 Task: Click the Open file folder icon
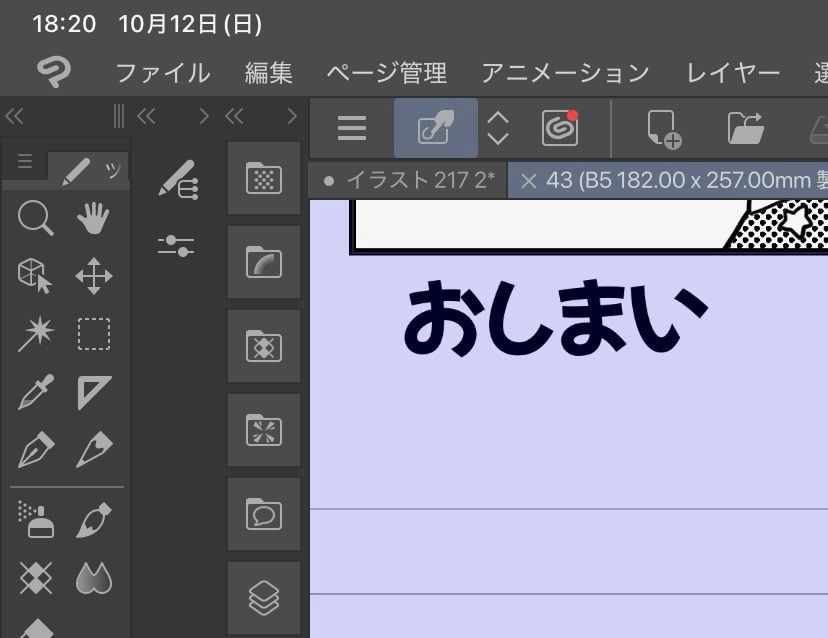coord(745,128)
